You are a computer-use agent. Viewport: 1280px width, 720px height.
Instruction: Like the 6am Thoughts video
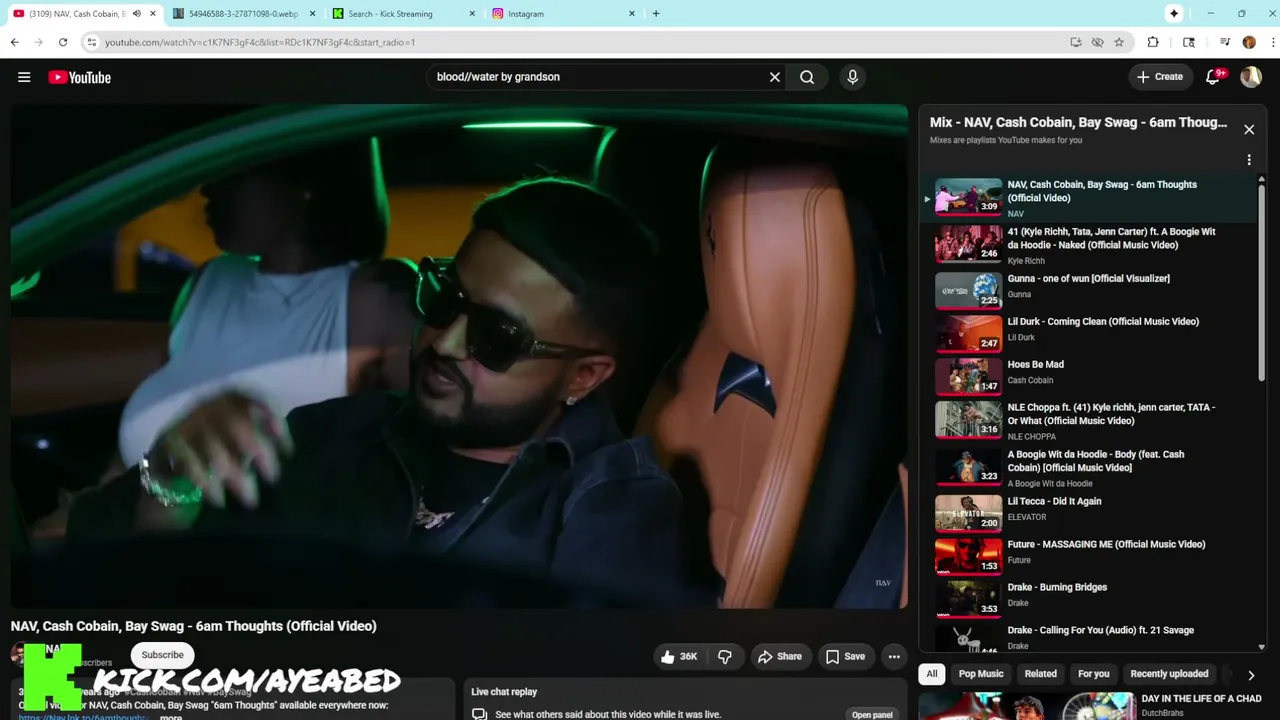(x=678, y=657)
